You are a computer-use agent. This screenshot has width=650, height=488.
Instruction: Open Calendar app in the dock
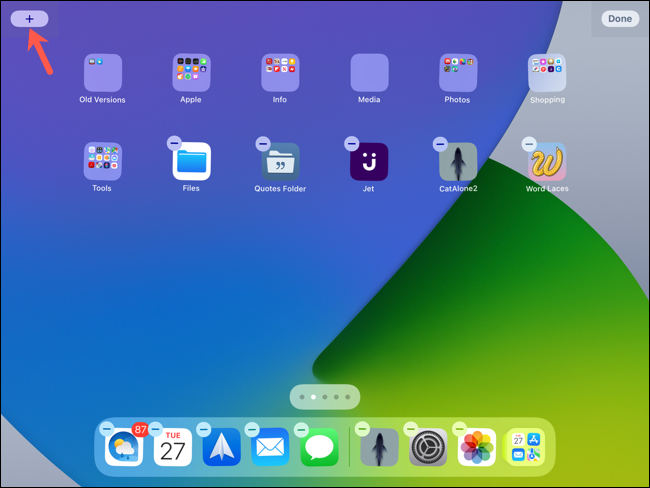(173, 447)
